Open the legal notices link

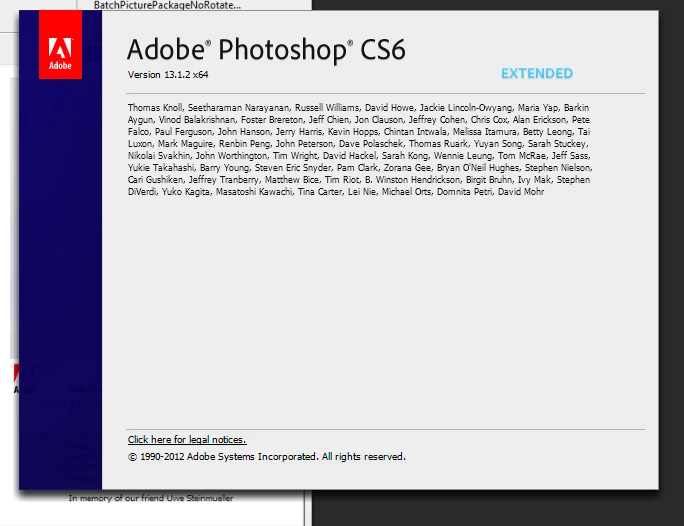pos(187,440)
